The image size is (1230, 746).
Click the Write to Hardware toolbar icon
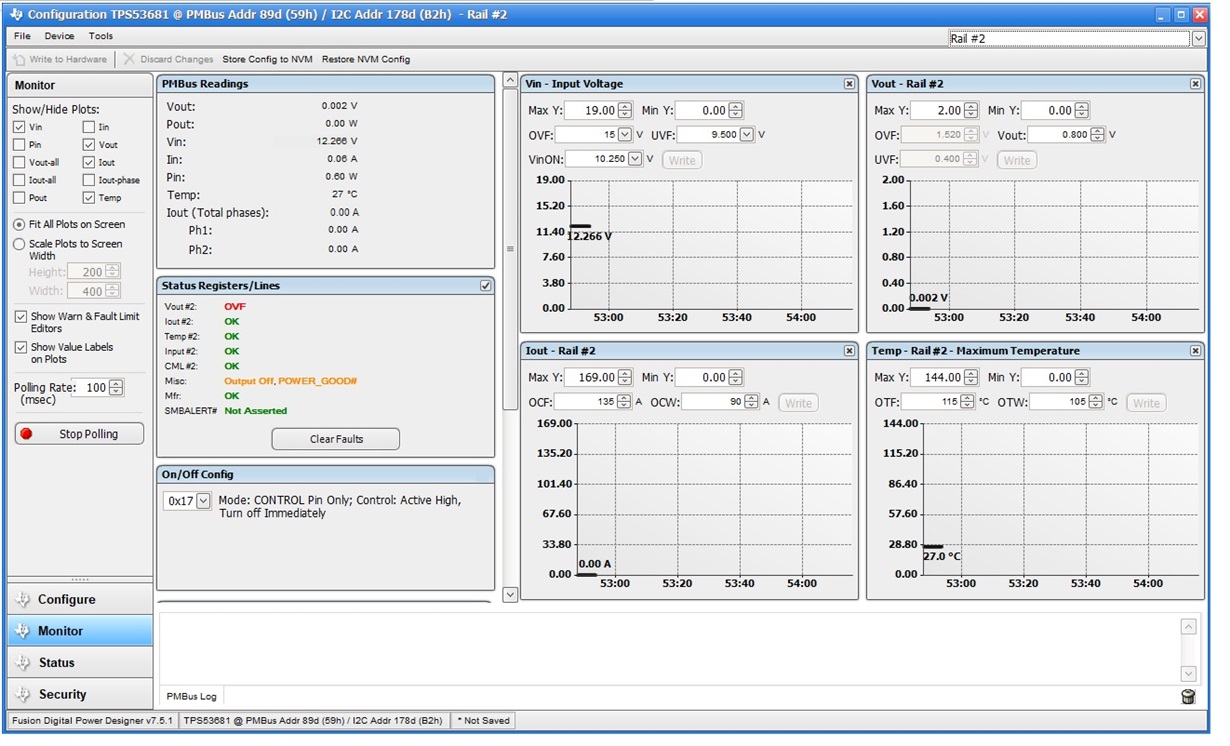[x=19, y=60]
